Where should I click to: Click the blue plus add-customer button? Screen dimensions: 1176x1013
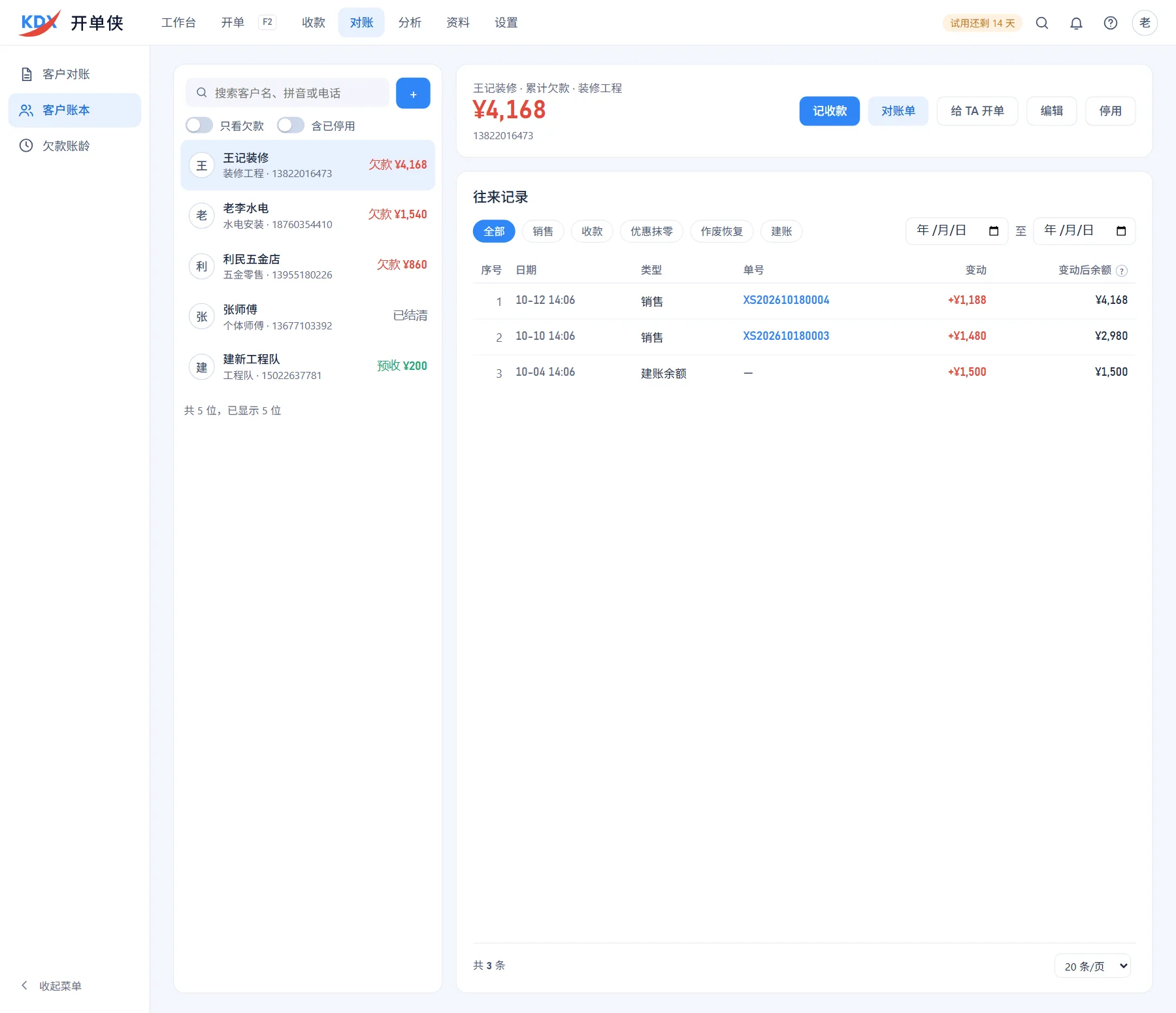[x=413, y=93]
